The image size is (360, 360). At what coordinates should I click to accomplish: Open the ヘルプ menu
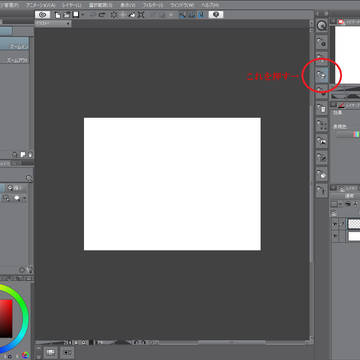(x=210, y=5)
